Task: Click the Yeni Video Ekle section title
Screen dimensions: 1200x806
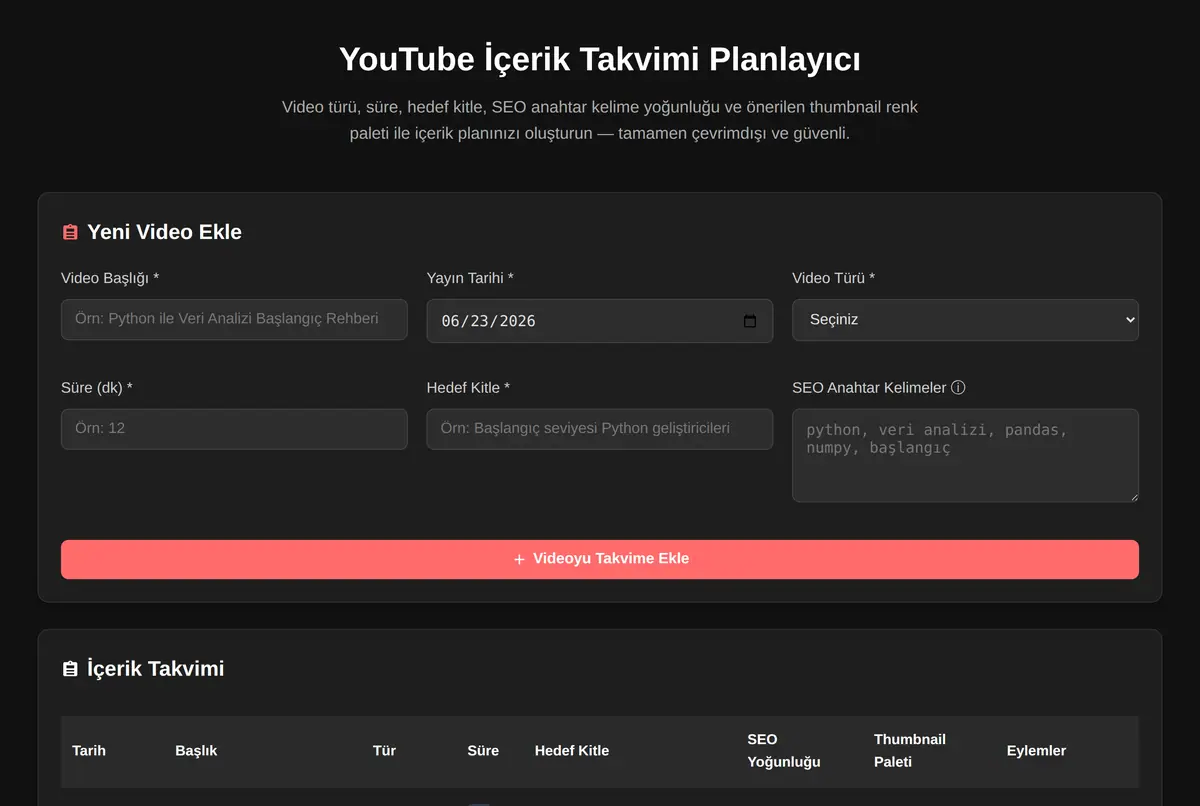Action: [x=164, y=232]
